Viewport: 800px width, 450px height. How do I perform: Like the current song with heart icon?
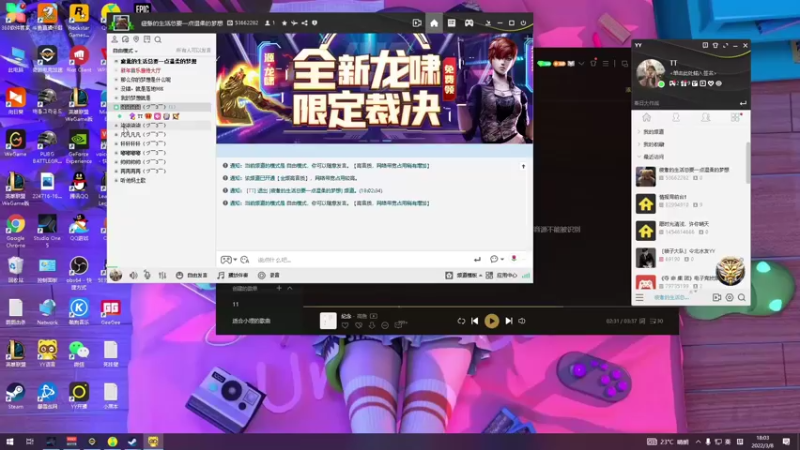click(x=345, y=325)
